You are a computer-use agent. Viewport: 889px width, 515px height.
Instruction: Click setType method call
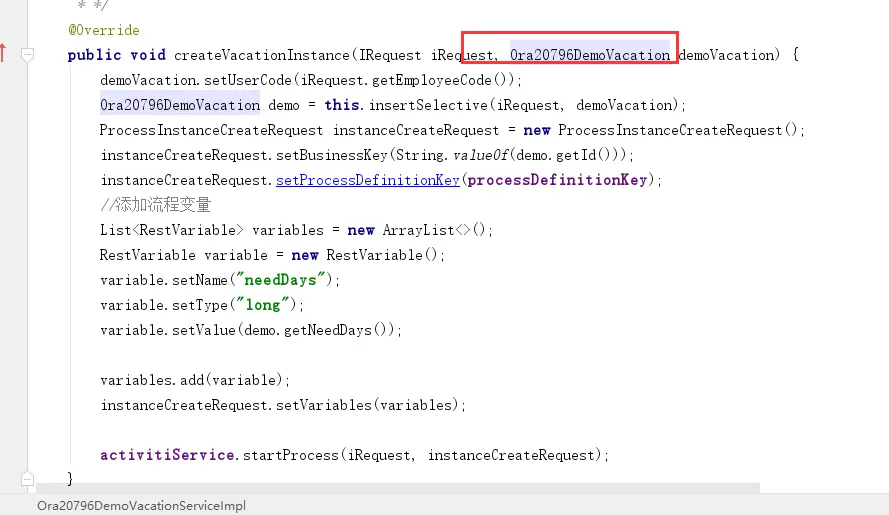pyautogui.click(x=200, y=305)
